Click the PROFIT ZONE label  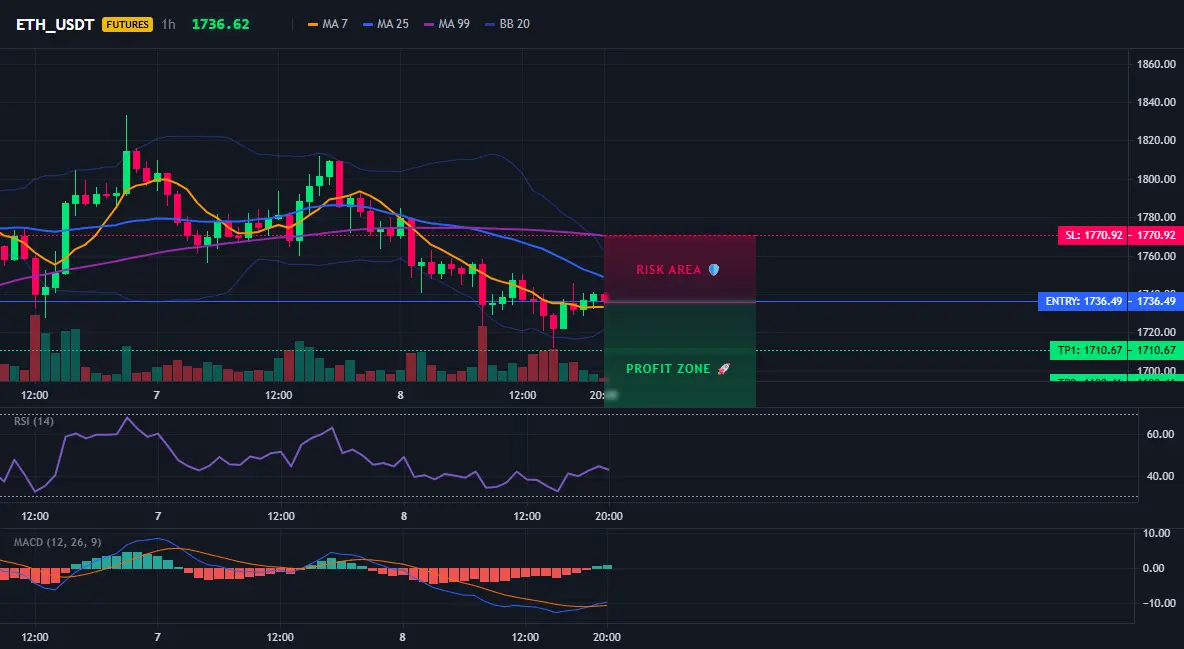coord(668,369)
